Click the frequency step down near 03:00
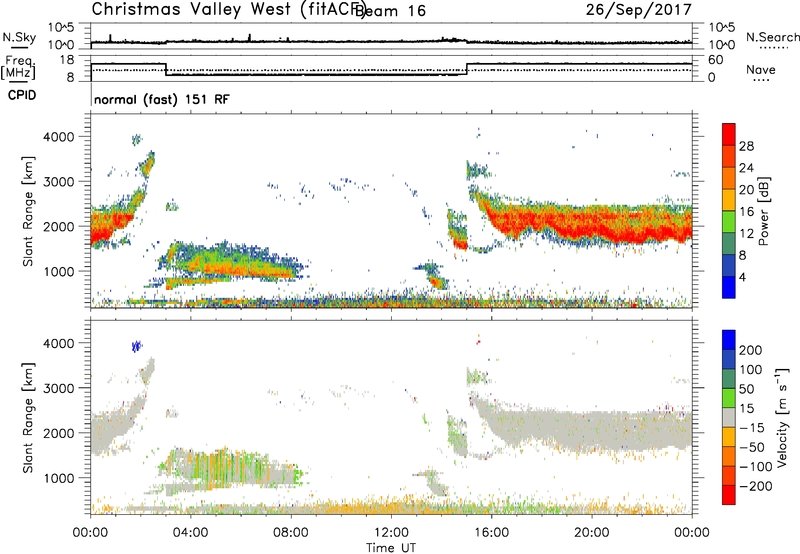800x554 pixels. (166, 69)
